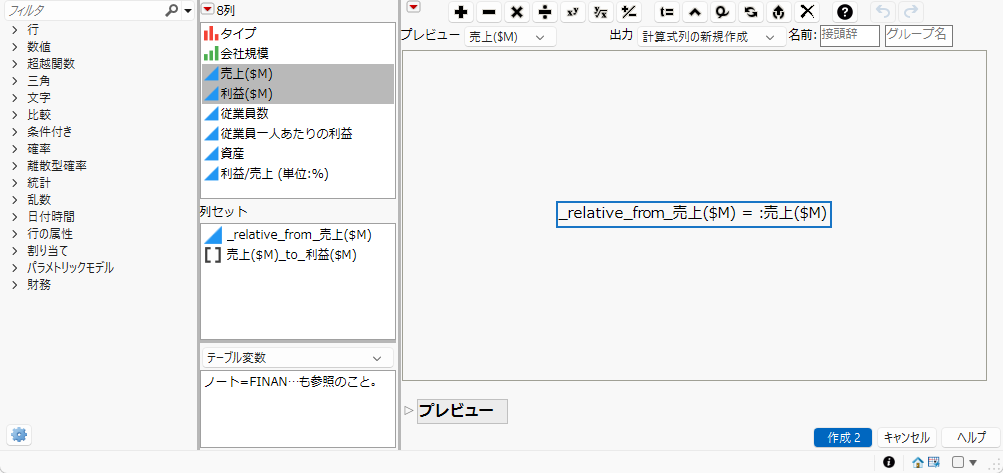Expand the 確率 function category

pos(15,148)
